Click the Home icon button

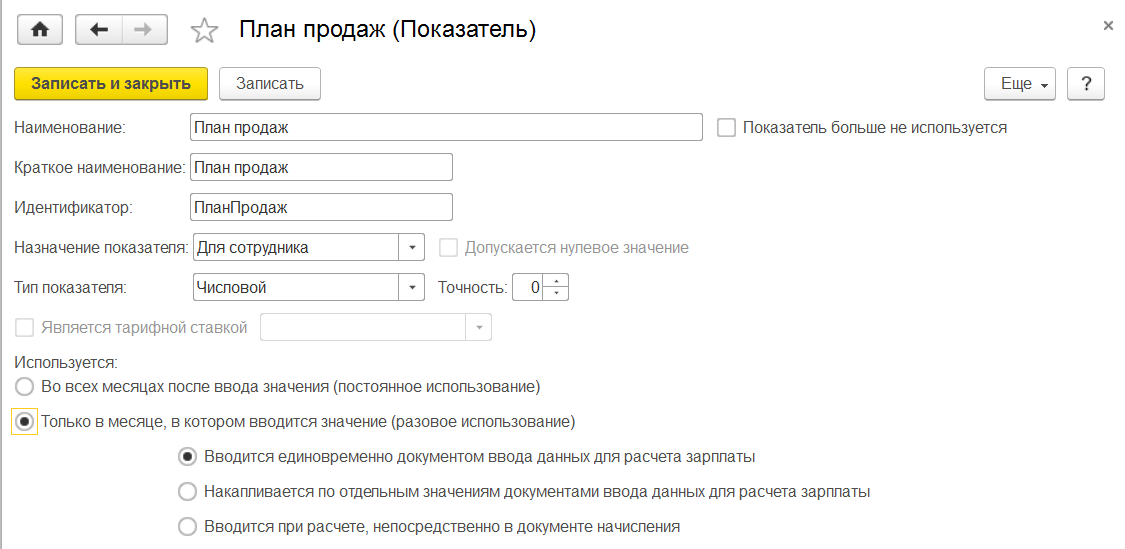40,30
